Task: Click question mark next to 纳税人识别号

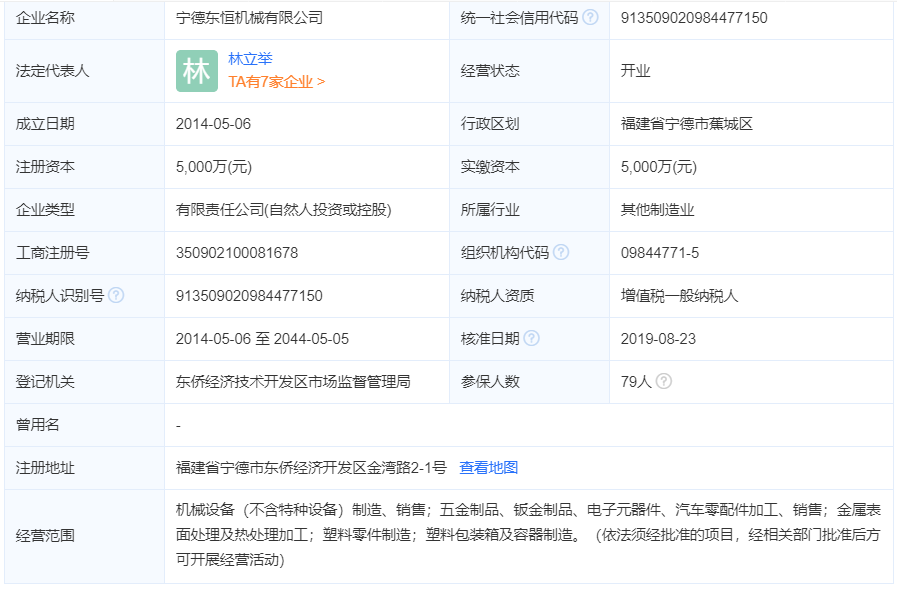Action: point(118,297)
